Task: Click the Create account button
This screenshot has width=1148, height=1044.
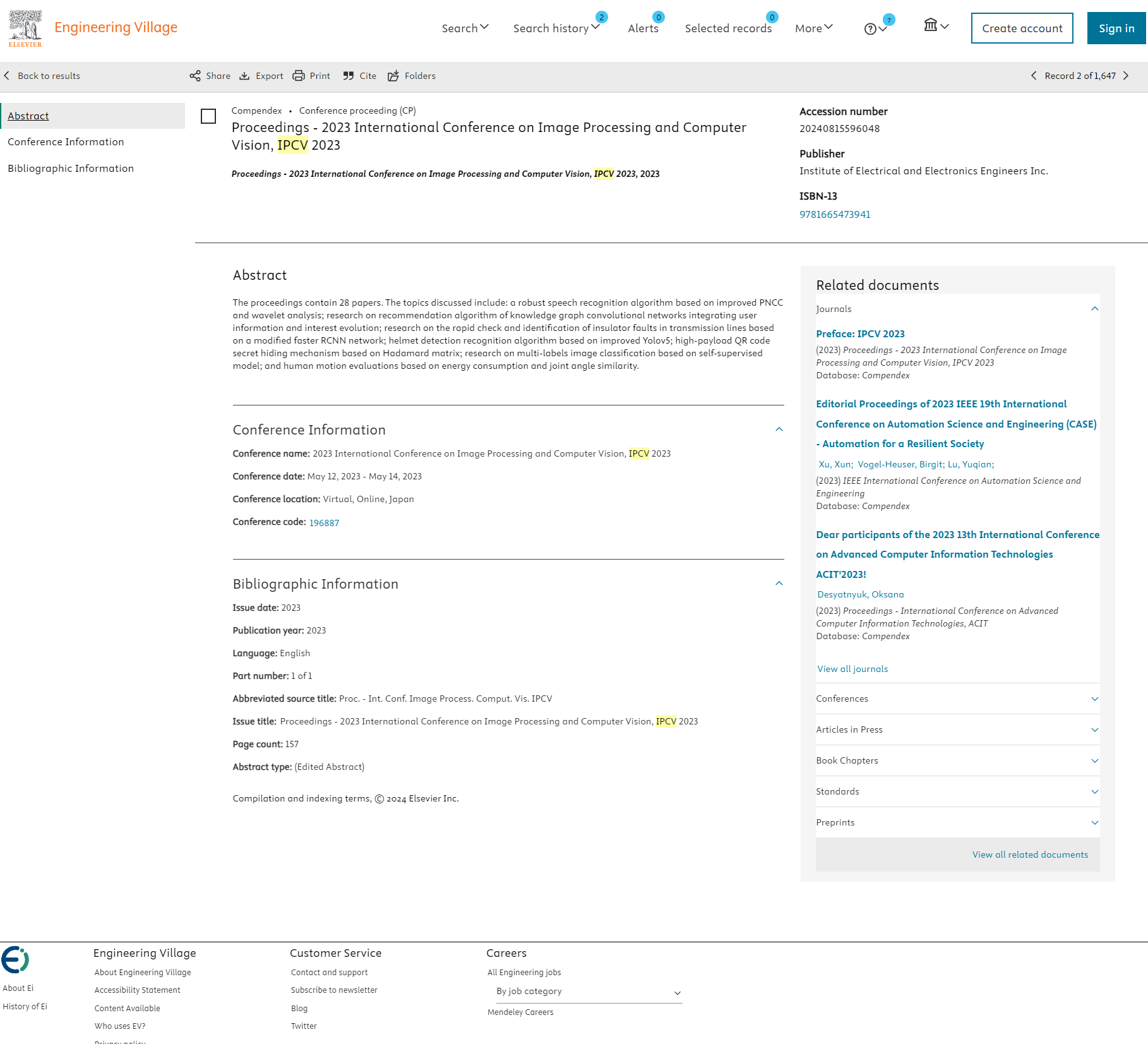Action: coord(1022,28)
